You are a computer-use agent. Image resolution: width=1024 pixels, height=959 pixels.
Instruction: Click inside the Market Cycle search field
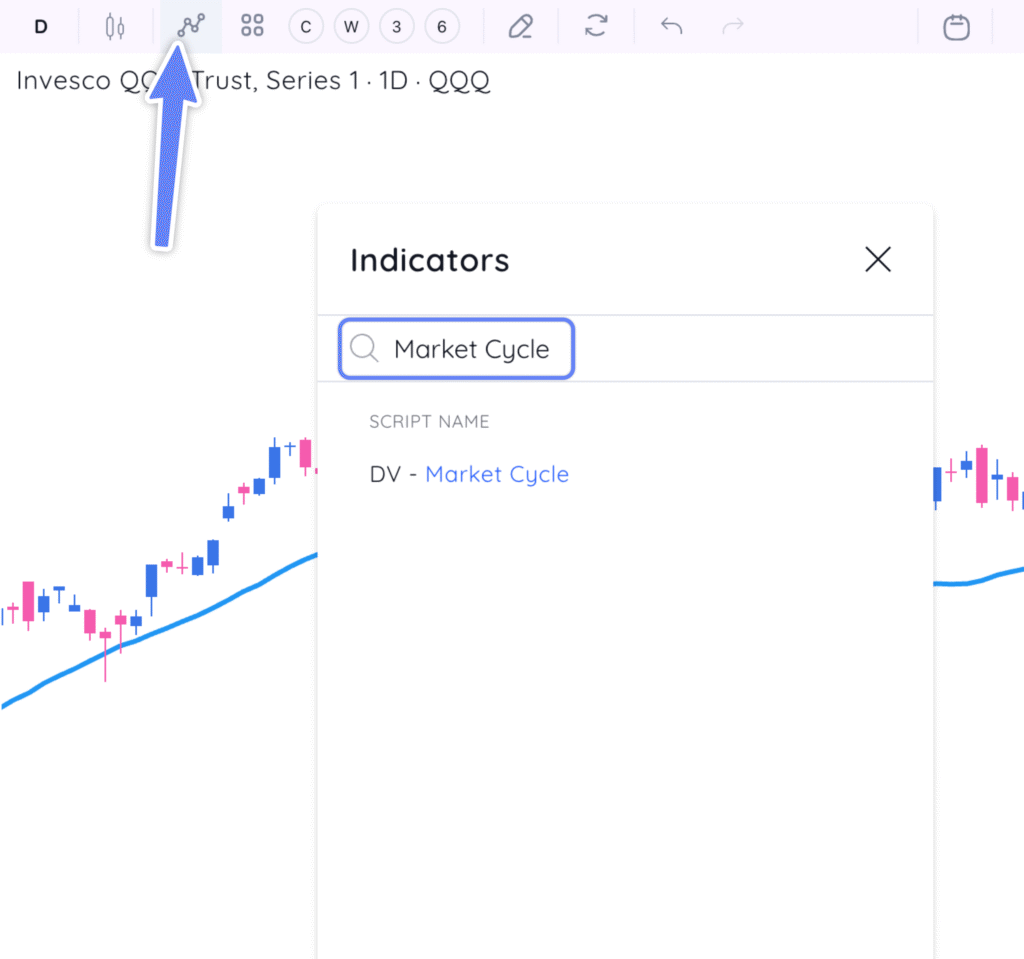(x=470, y=348)
